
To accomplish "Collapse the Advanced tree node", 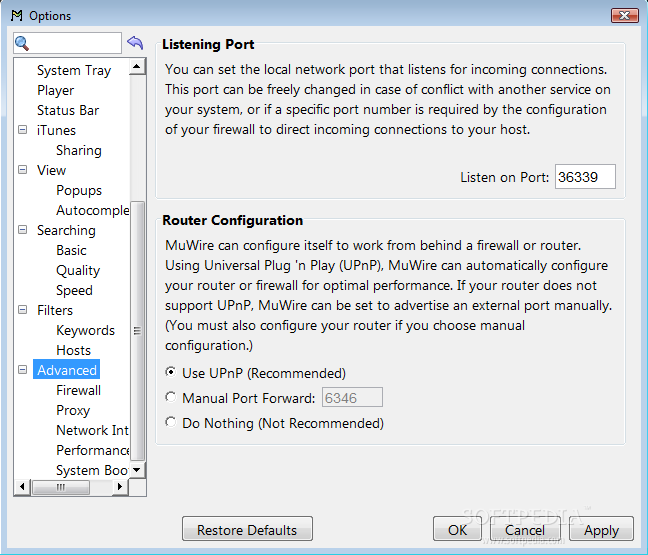I will [23, 370].
